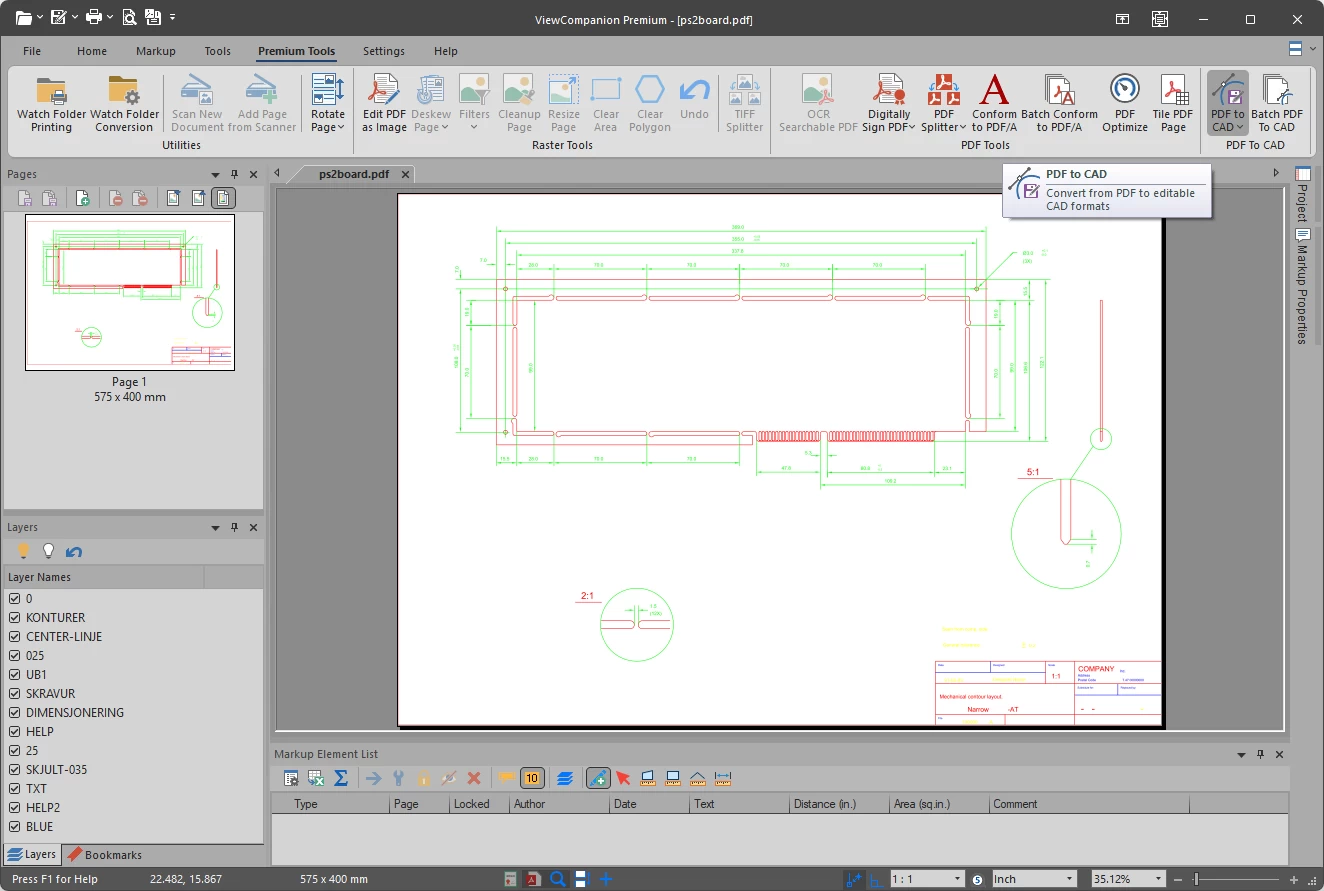Screen dimensions: 1324x891
Task: Click Tile PDF Page tool
Action: 1173,103
